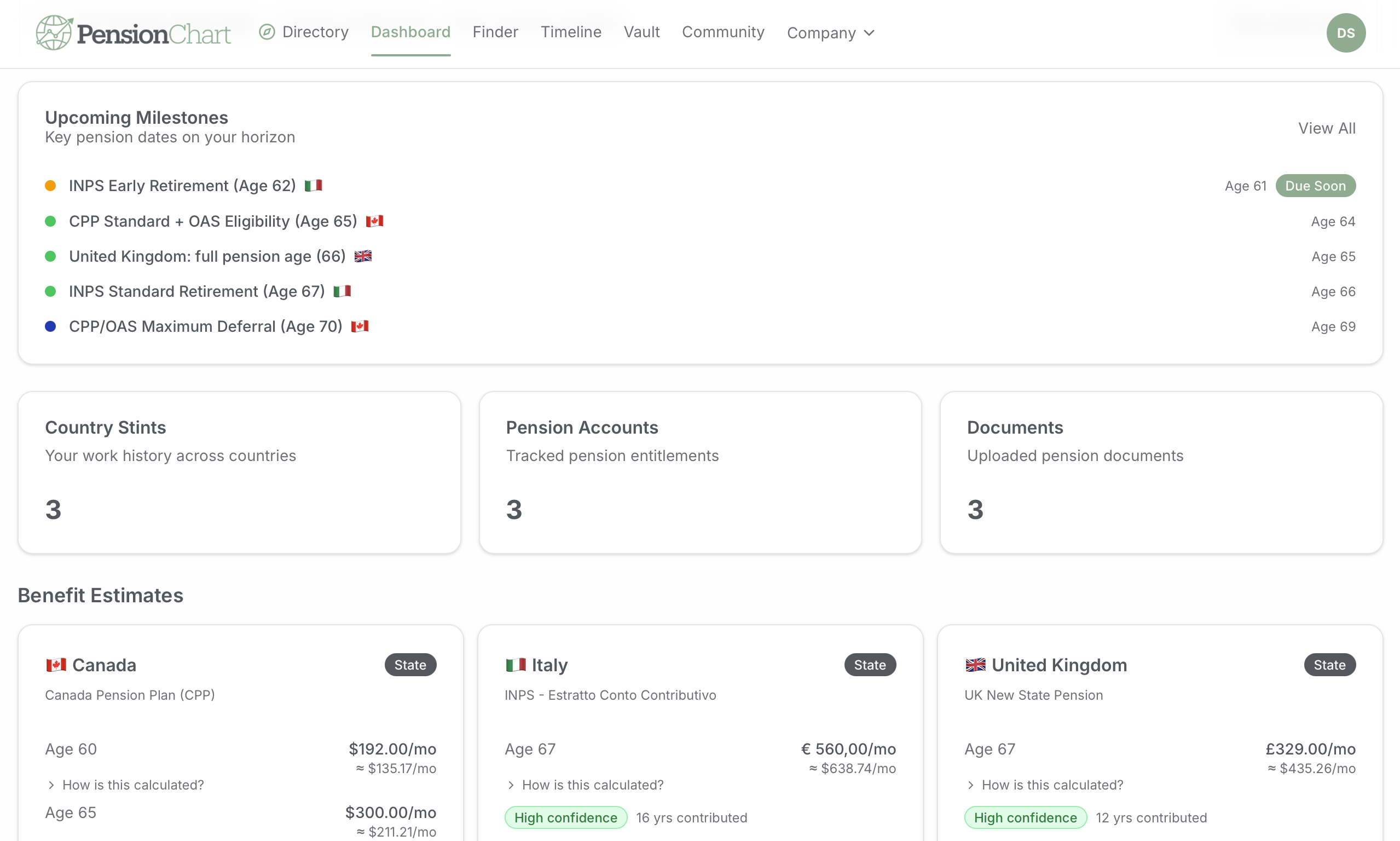The image size is (1400, 841).
Task: Click the State badge on Italy card
Action: click(x=870, y=665)
